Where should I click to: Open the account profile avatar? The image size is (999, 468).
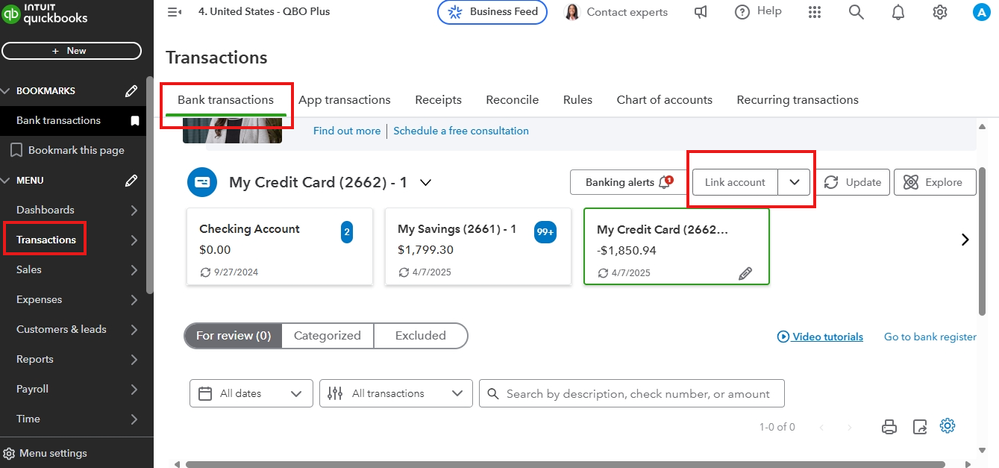pos(981,12)
